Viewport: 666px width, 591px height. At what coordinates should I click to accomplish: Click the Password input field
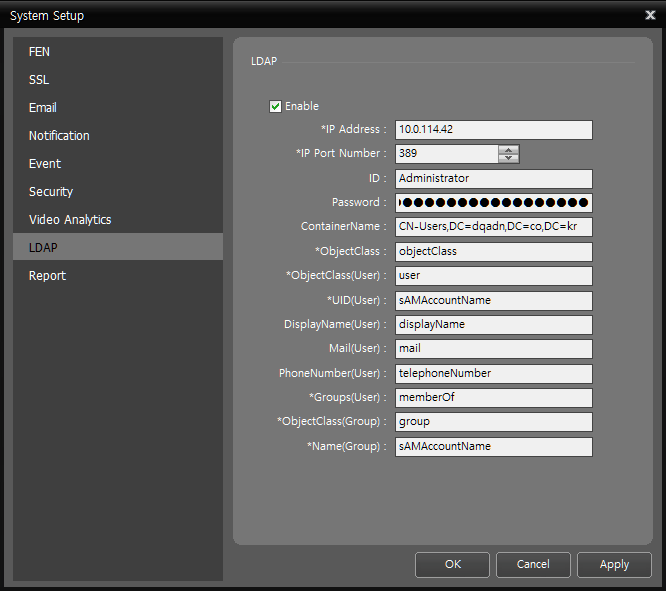494,203
